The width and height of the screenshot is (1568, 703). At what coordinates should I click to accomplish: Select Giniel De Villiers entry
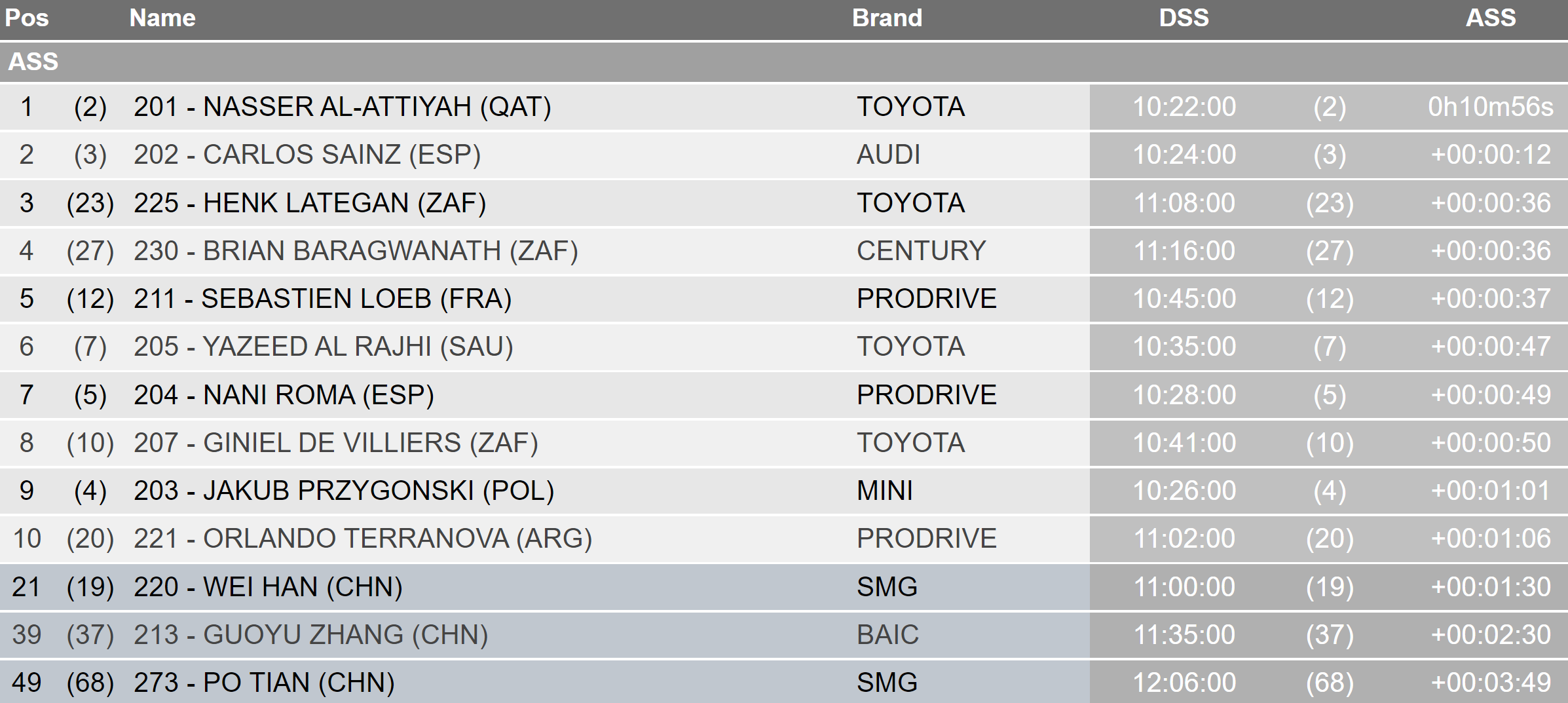coord(336,443)
